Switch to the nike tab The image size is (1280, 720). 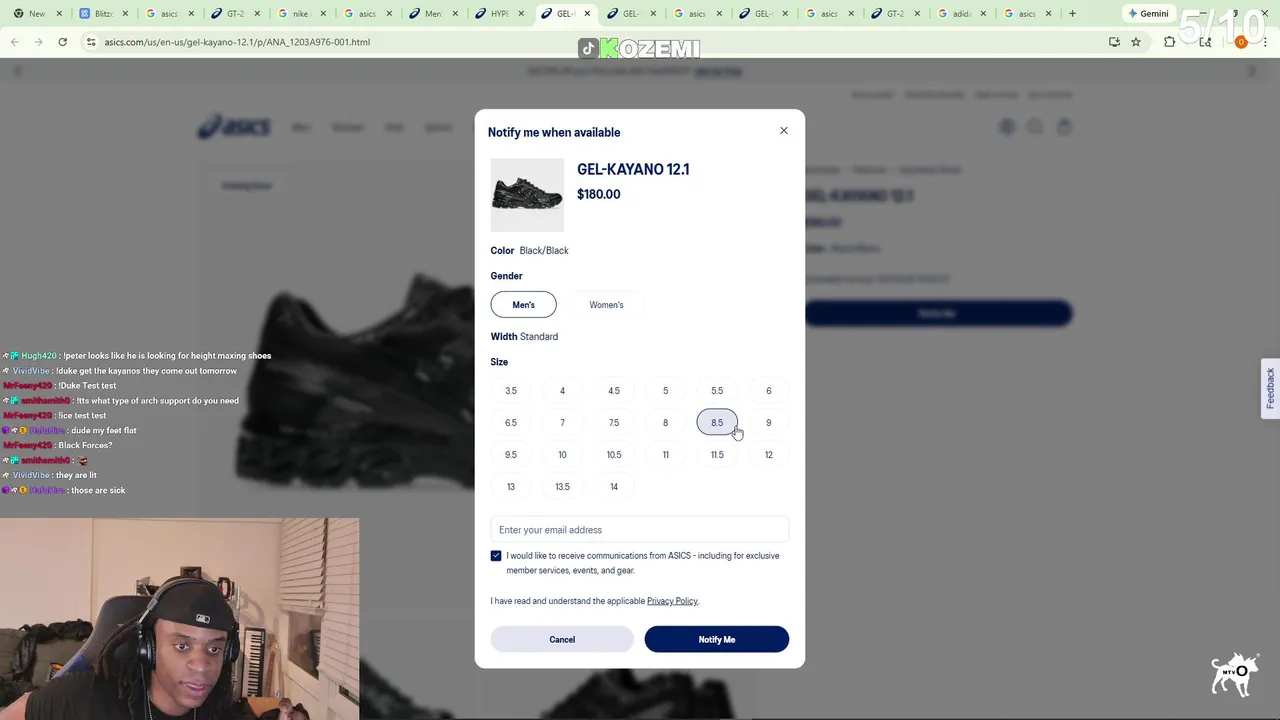click(299, 14)
